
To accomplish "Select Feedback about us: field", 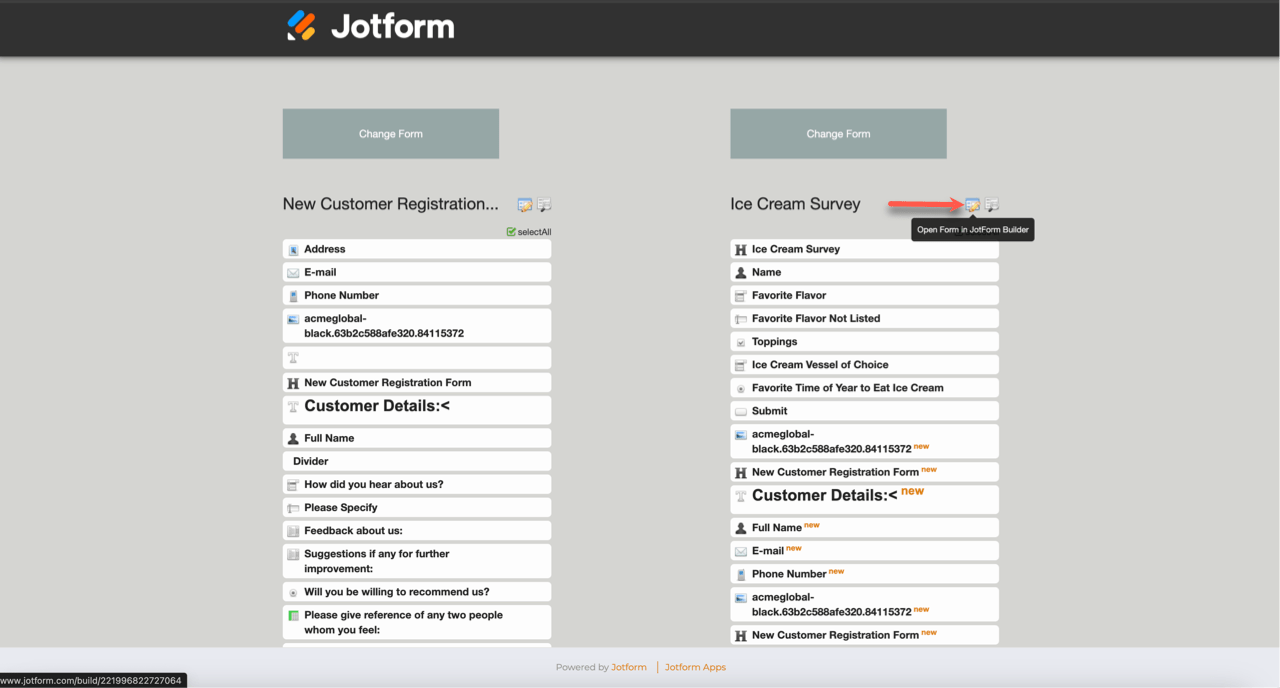I will click(417, 530).
